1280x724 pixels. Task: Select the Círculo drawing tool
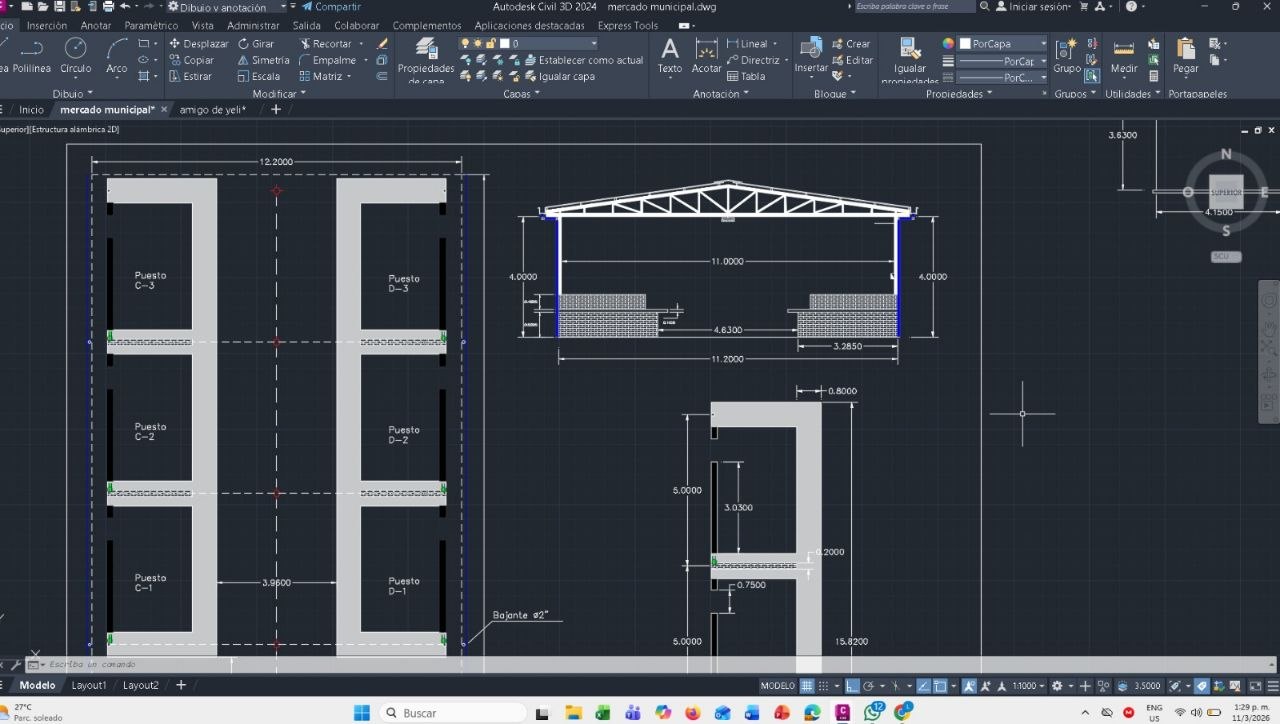[x=76, y=56]
